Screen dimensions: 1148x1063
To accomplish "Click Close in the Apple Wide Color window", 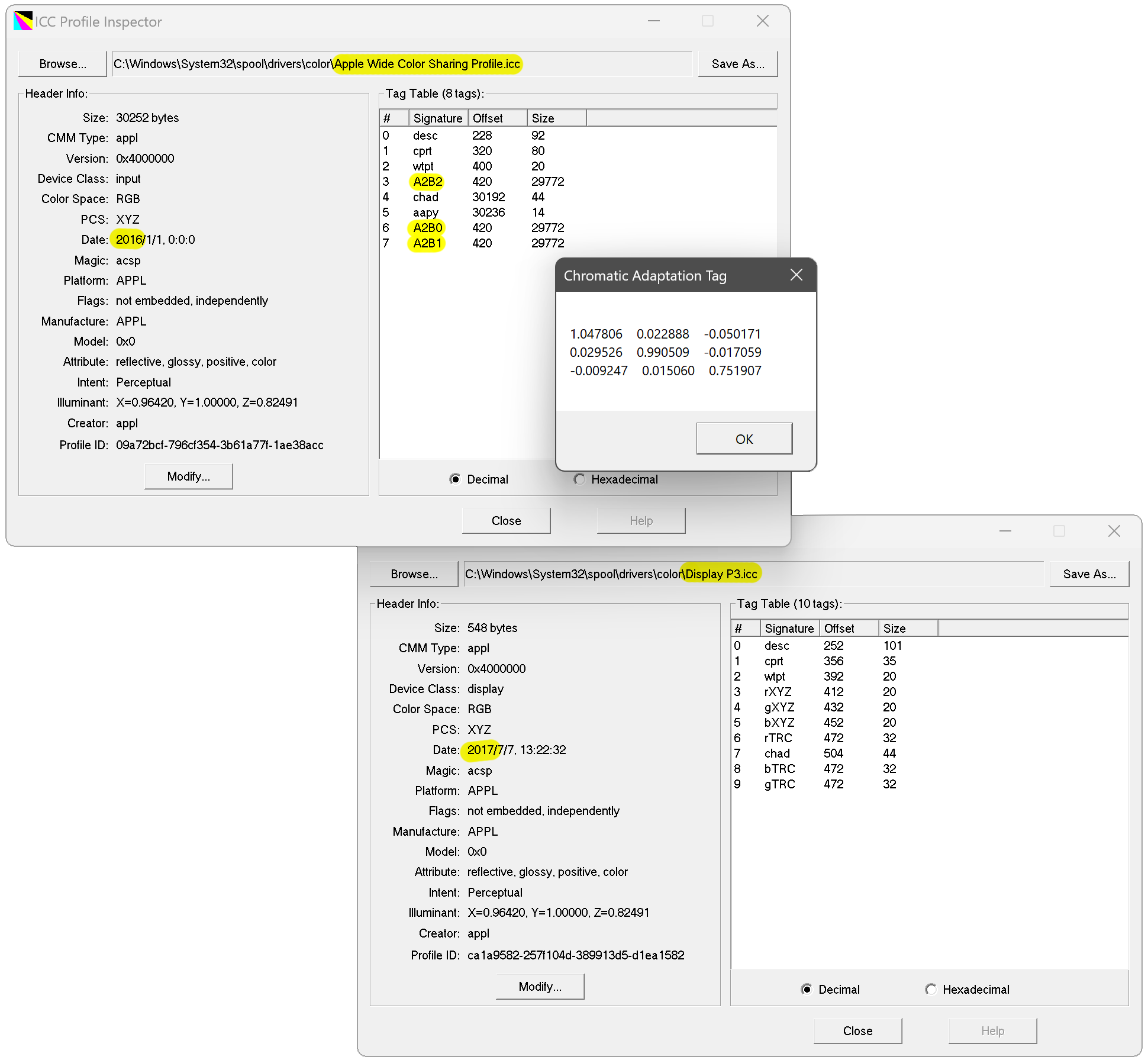I will [x=507, y=521].
